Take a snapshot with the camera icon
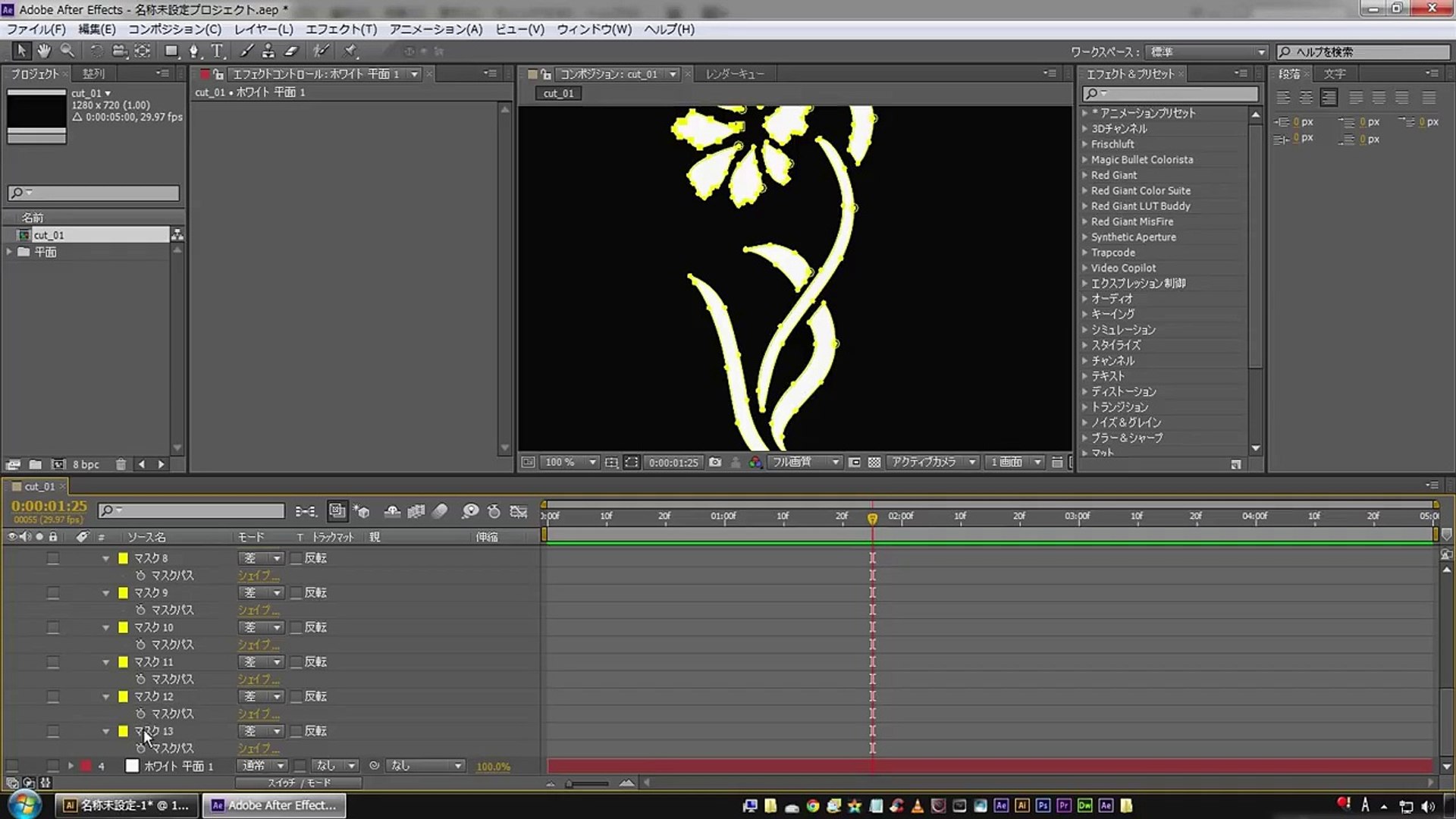The height and width of the screenshot is (819, 1456). [x=715, y=462]
